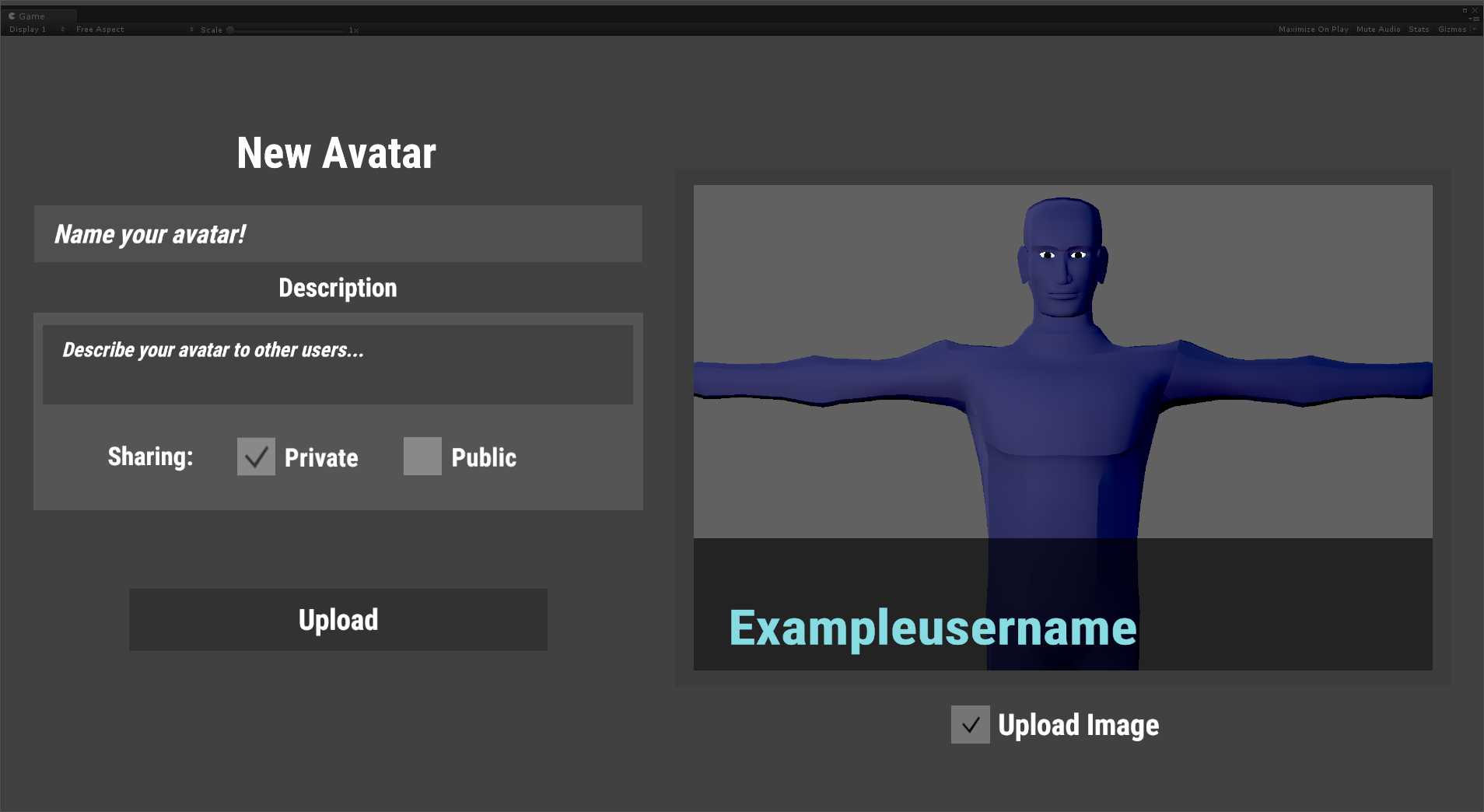1484x812 pixels.
Task: Click the Scale slider handle
Action: [x=230, y=30]
